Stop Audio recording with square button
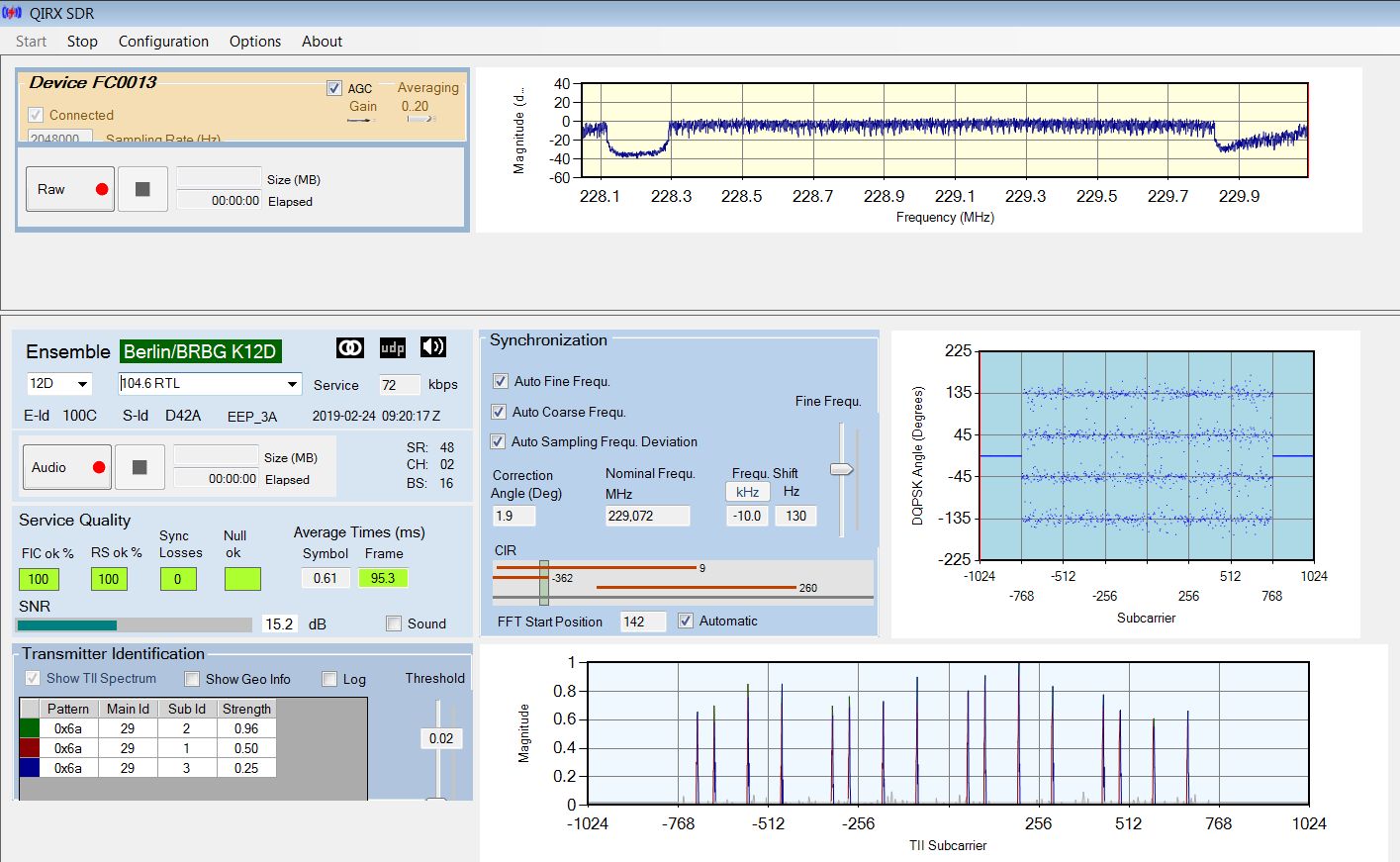 (x=140, y=467)
